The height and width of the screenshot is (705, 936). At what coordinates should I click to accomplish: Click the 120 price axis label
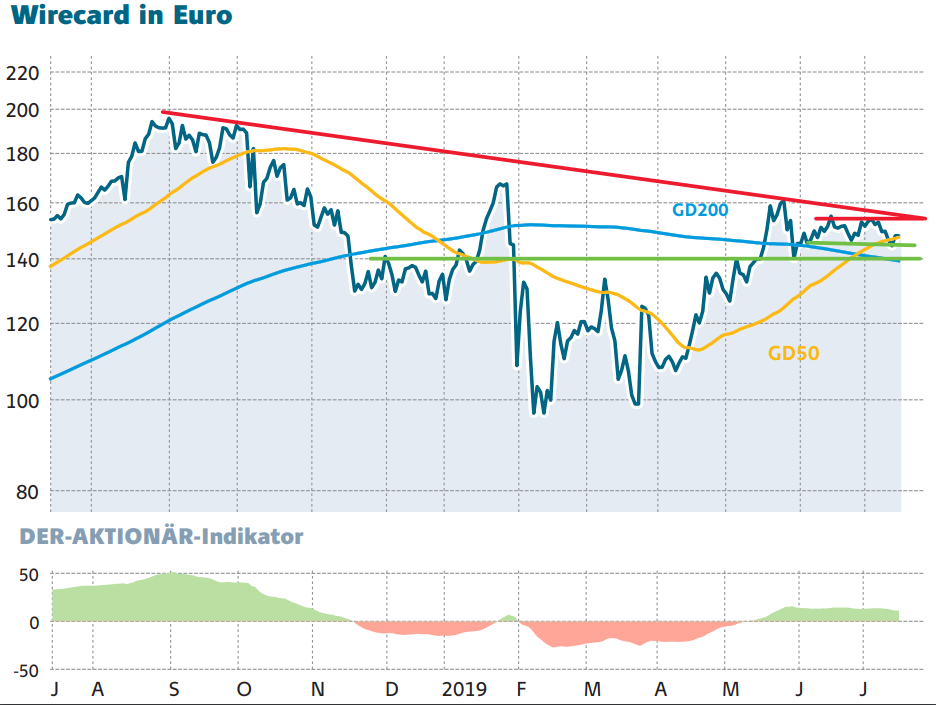pos(23,325)
